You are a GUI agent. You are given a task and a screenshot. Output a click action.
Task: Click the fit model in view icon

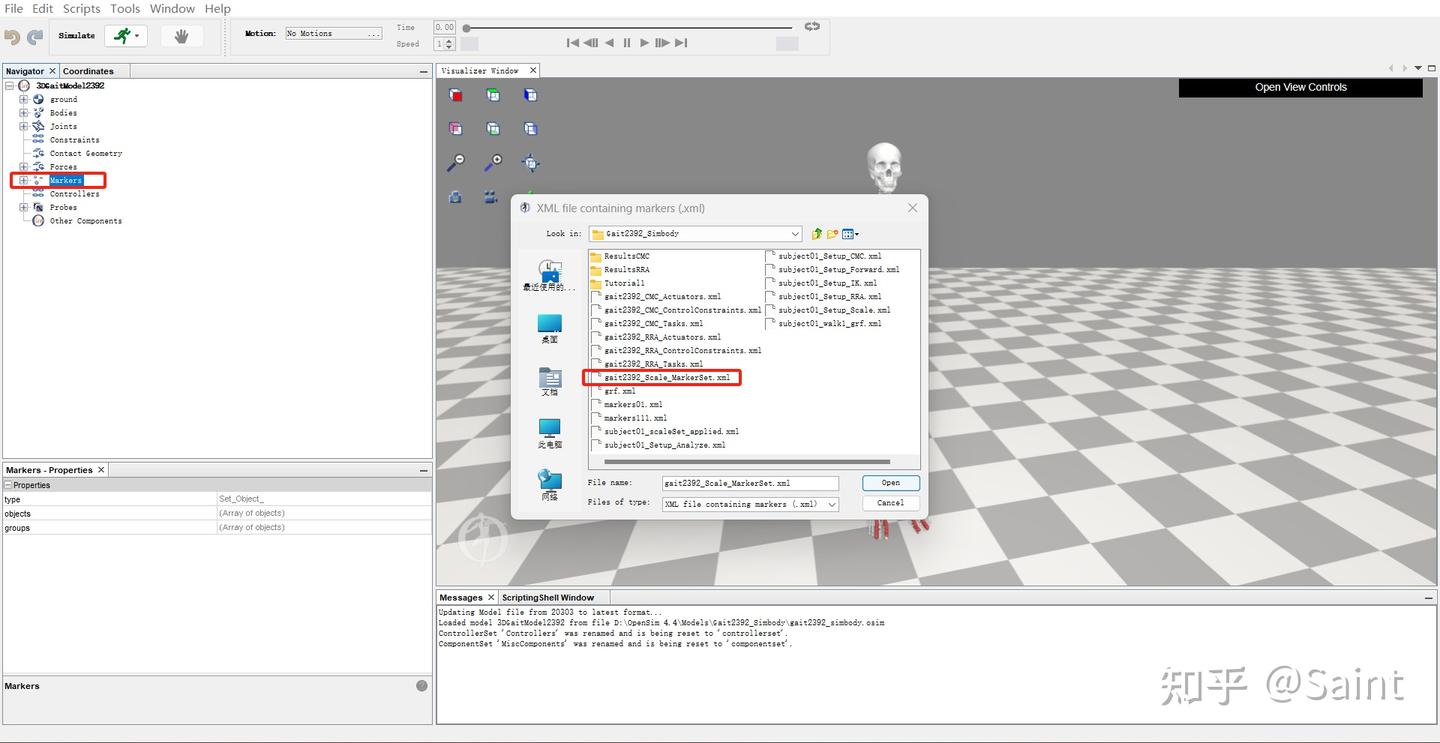pos(530,162)
